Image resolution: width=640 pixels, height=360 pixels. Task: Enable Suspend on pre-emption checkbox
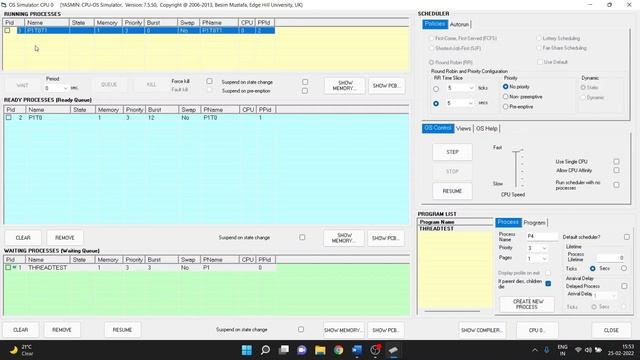click(305, 91)
